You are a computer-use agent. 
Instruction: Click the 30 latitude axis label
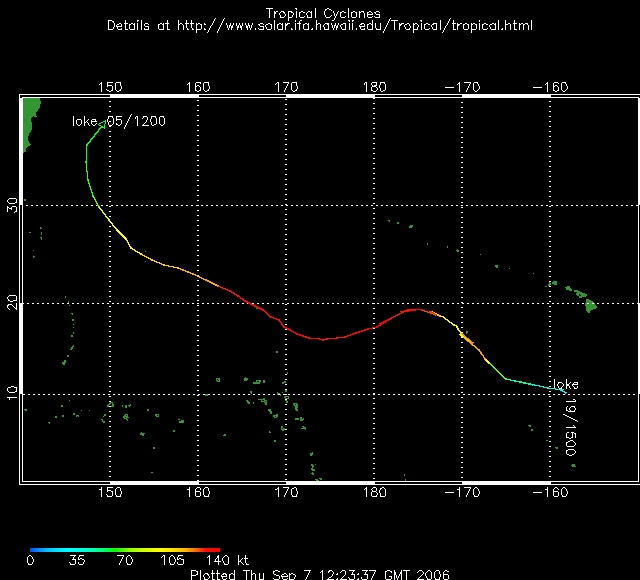(13, 204)
